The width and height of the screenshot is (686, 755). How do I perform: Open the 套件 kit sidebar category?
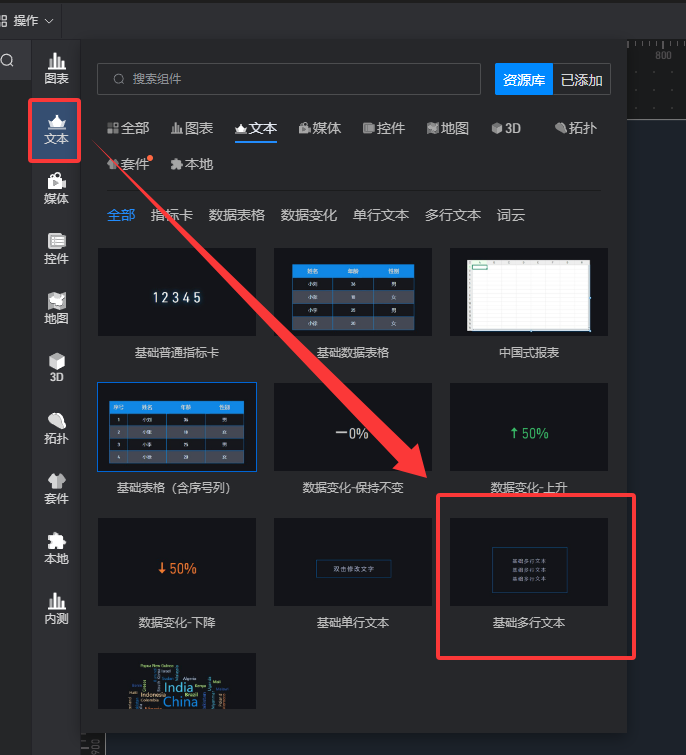pos(56,489)
